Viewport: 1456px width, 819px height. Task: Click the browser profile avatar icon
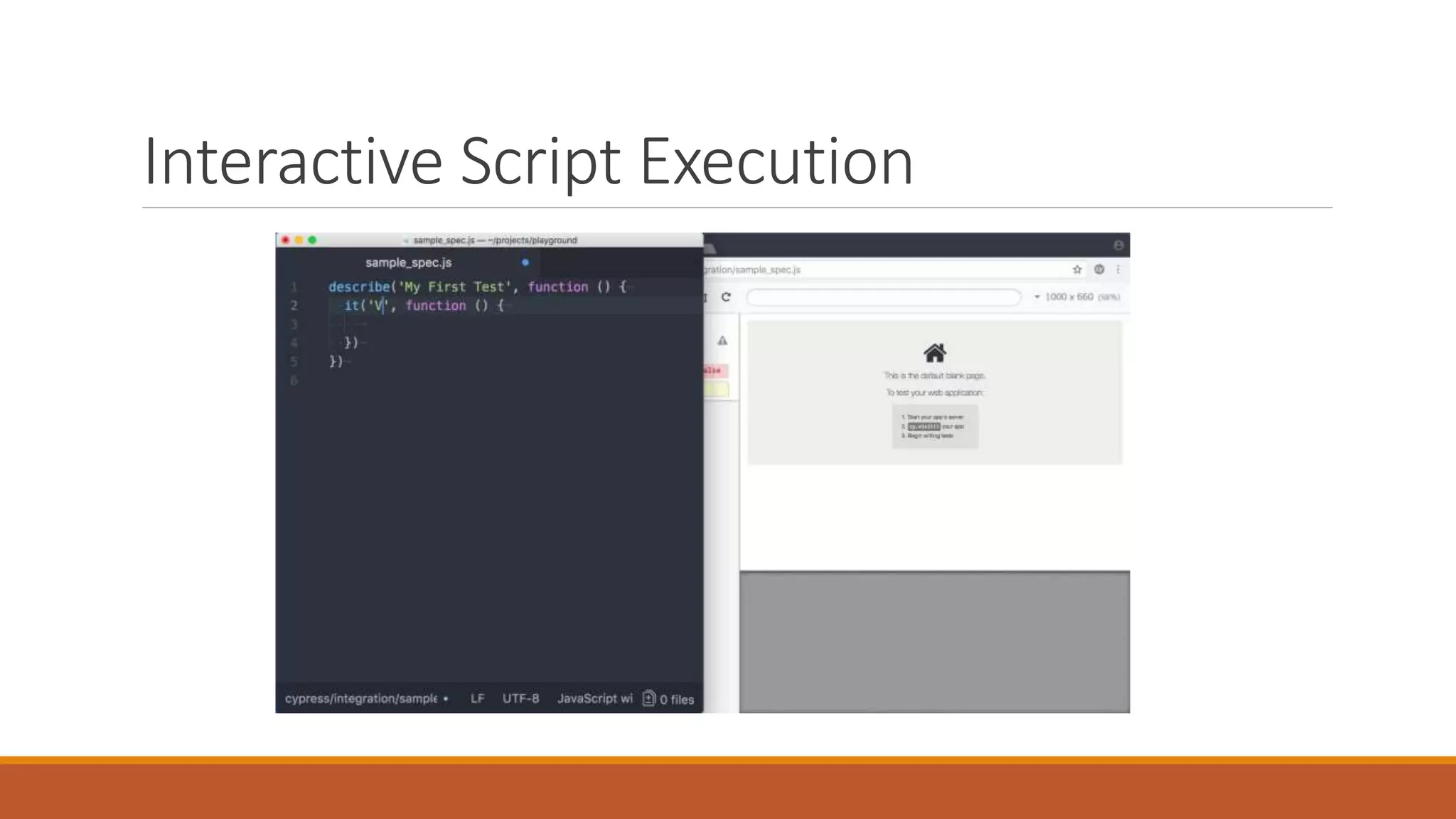point(1118,245)
